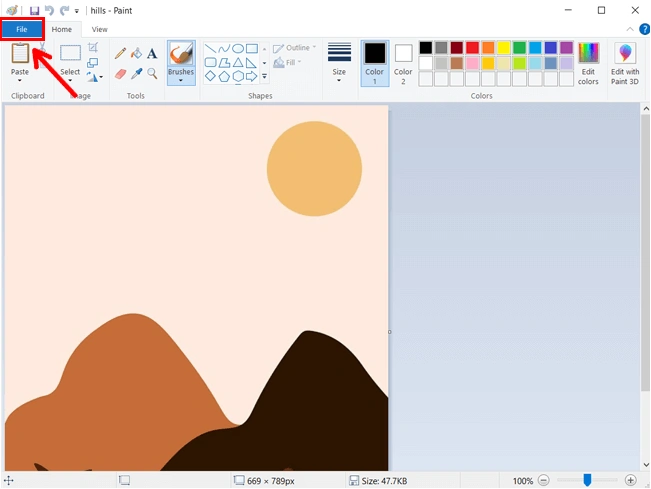
Task: Switch to the View tab
Action: click(100, 30)
